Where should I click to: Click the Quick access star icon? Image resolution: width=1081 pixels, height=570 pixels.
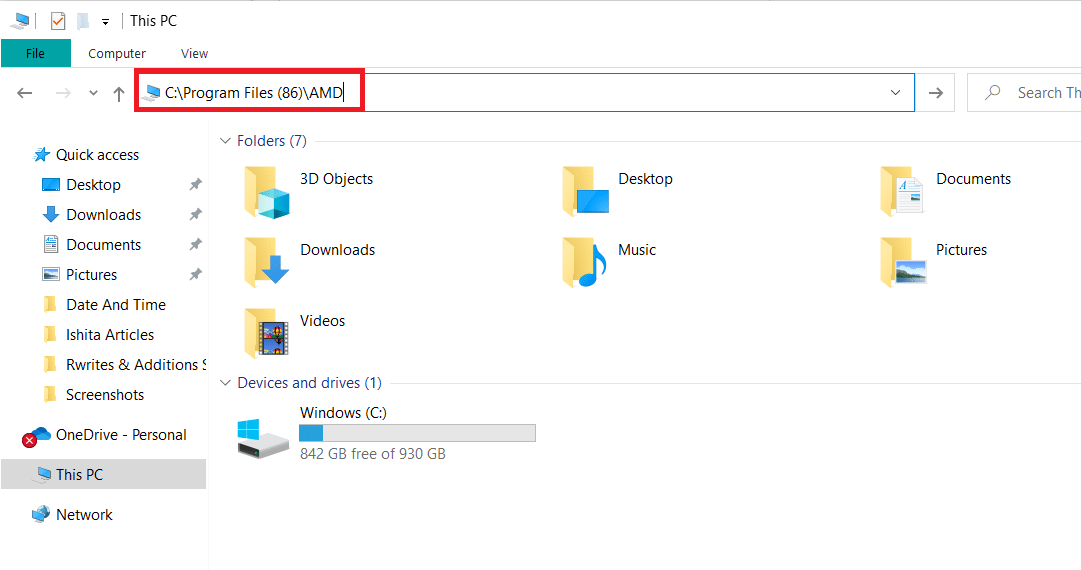click(41, 154)
